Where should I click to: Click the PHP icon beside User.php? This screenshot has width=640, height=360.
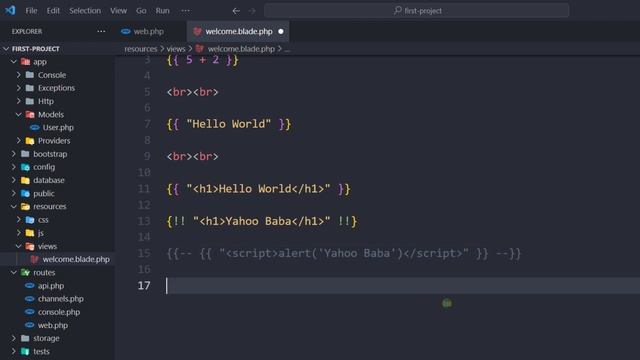35,128
